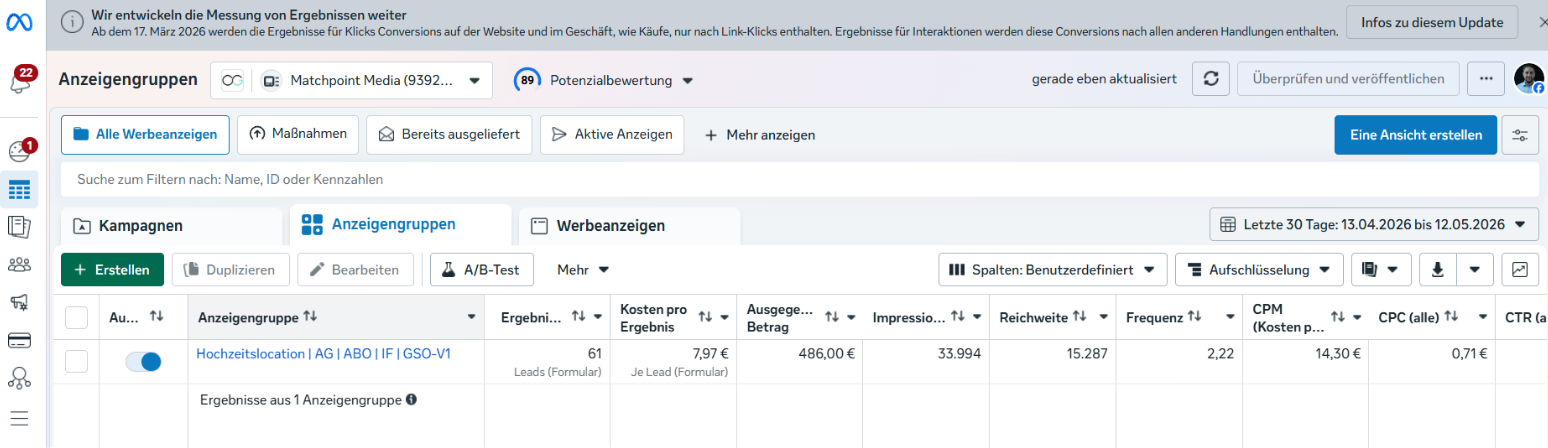Image resolution: width=1548 pixels, height=448 pixels.
Task: Open the Letzte 30 Tage date range picker
Action: (x=1374, y=224)
